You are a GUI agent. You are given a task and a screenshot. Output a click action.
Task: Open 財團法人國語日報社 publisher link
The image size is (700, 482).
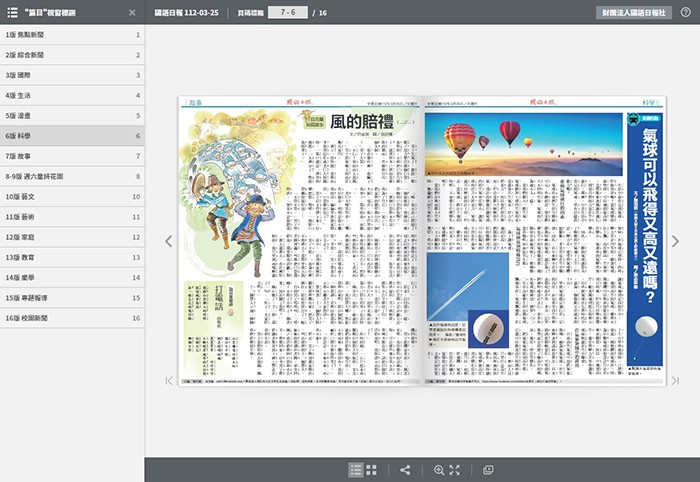pos(634,13)
